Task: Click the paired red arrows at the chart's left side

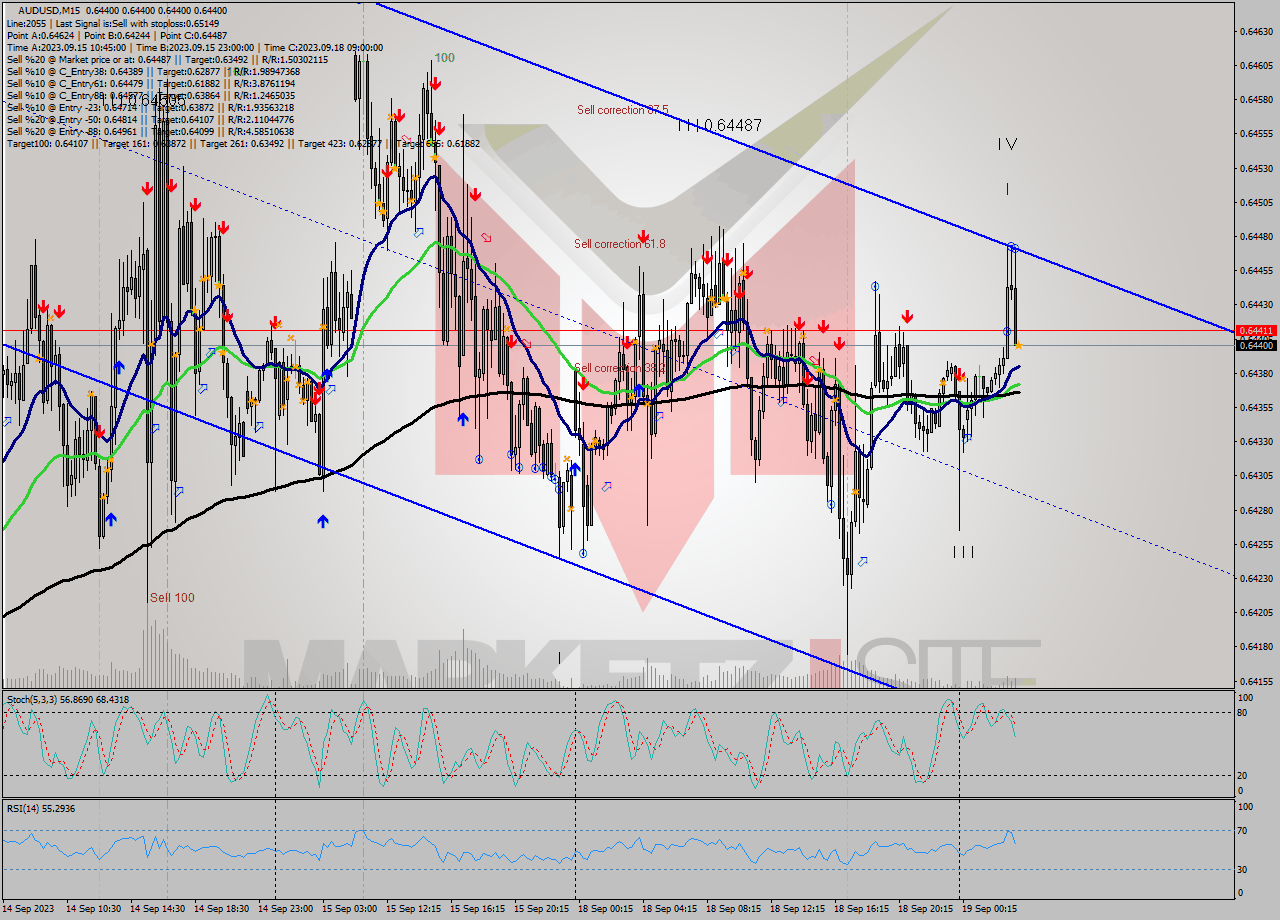Action: click(51, 312)
